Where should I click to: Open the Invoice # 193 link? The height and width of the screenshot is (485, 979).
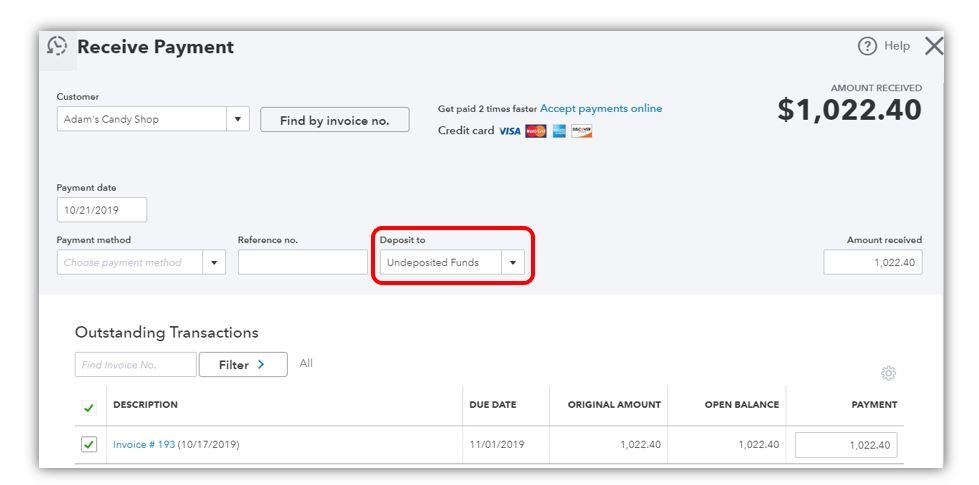point(144,444)
